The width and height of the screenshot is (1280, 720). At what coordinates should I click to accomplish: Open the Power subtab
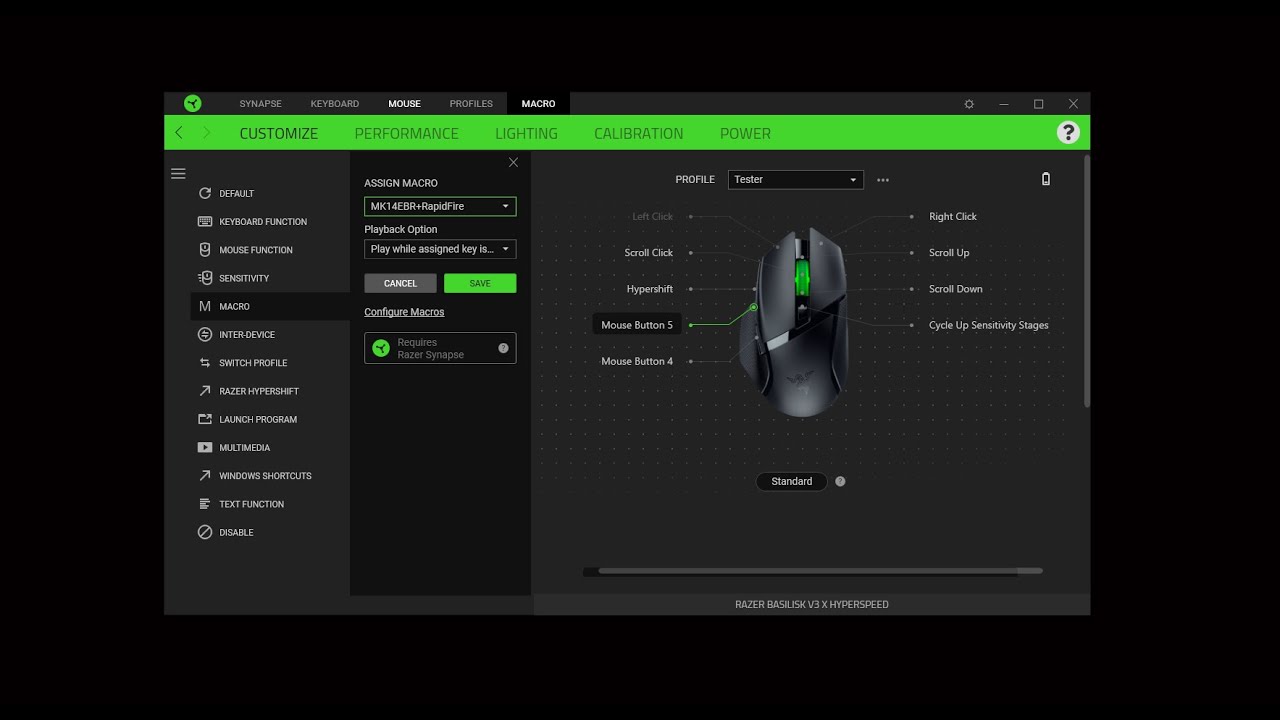point(745,133)
